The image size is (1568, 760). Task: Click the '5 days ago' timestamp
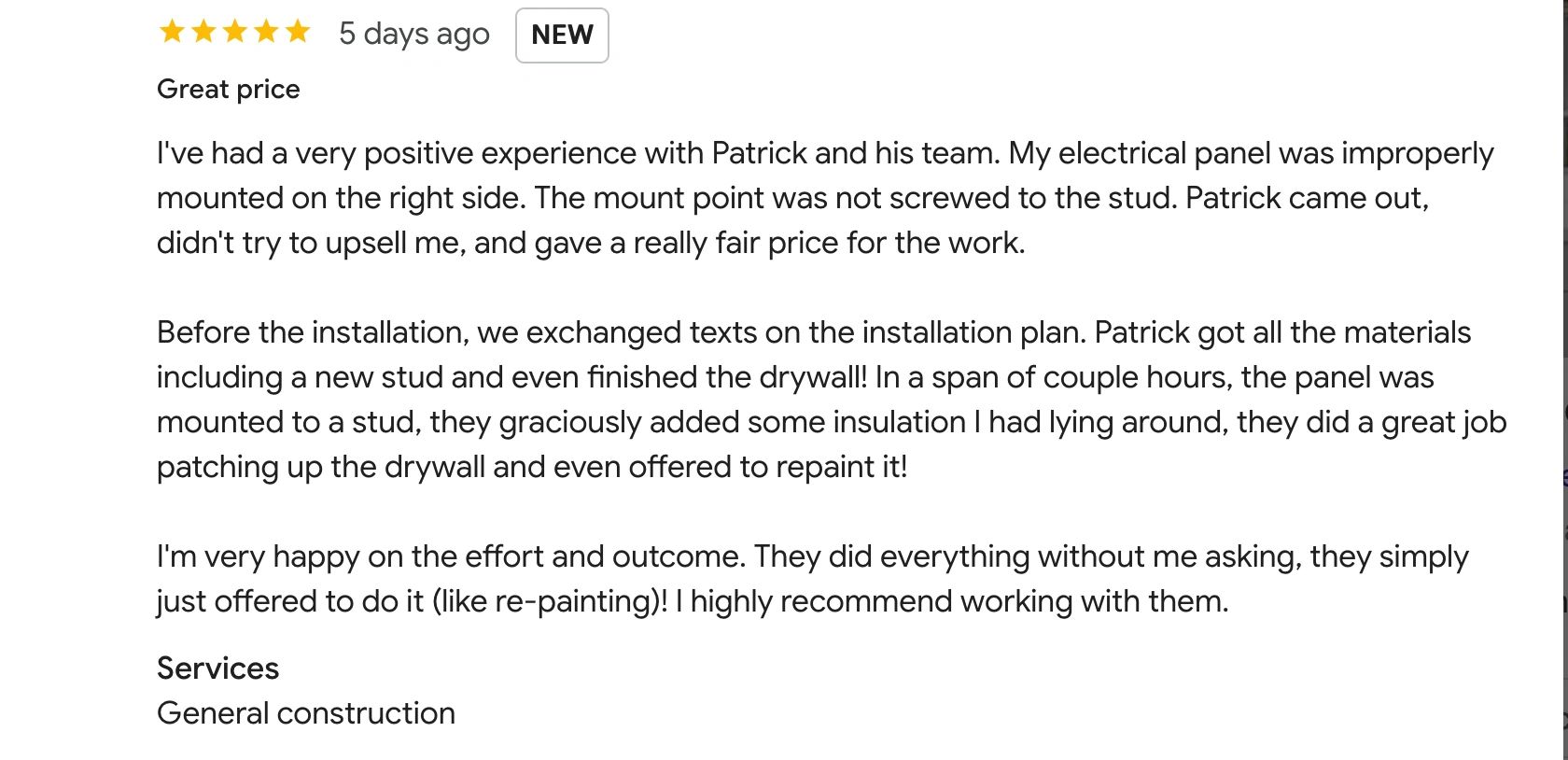coord(414,35)
